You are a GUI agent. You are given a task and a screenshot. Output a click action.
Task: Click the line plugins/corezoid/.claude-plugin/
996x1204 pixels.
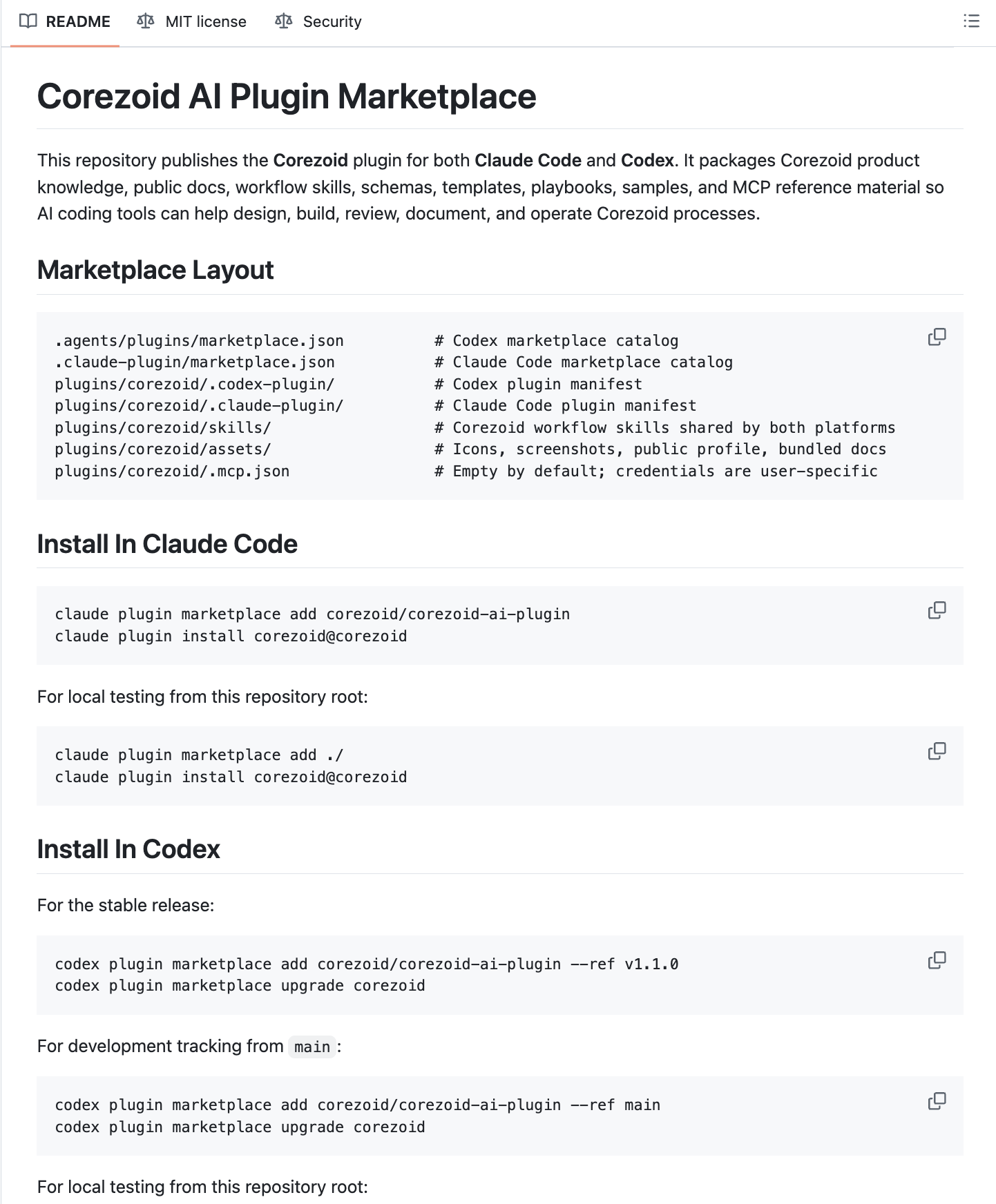point(200,405)
